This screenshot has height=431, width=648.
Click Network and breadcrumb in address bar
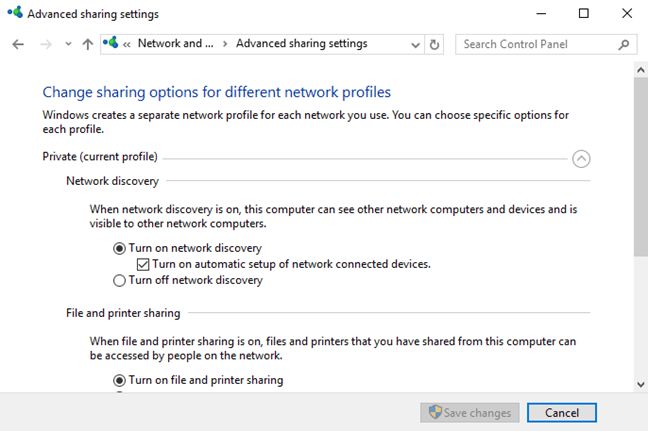point(176,44)
